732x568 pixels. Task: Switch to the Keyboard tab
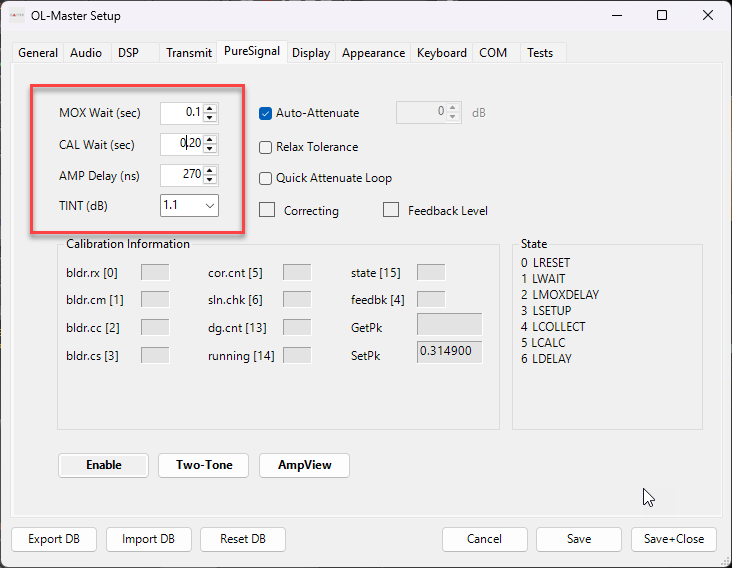click(x=442, y=53)
